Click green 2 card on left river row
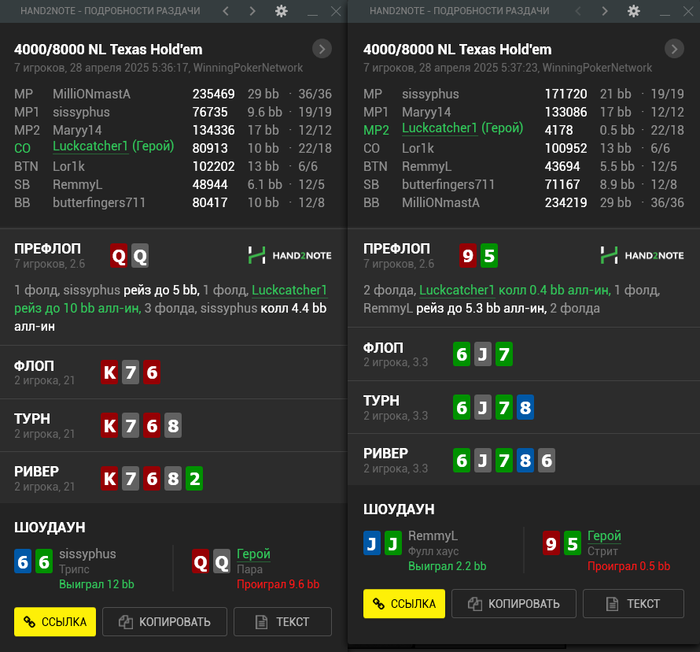This screenshot has height=652, width=700. [x=194, y=478]
